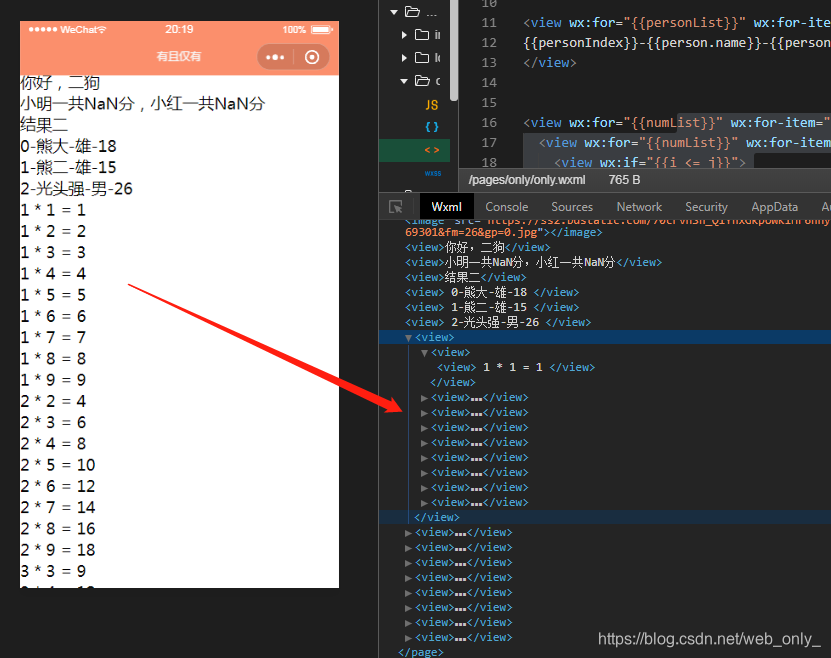This screenshot has width=831, height=658.
Task: Collapse the nested <view> containing 1 * 1 = 1
Action: pos(424,352)
